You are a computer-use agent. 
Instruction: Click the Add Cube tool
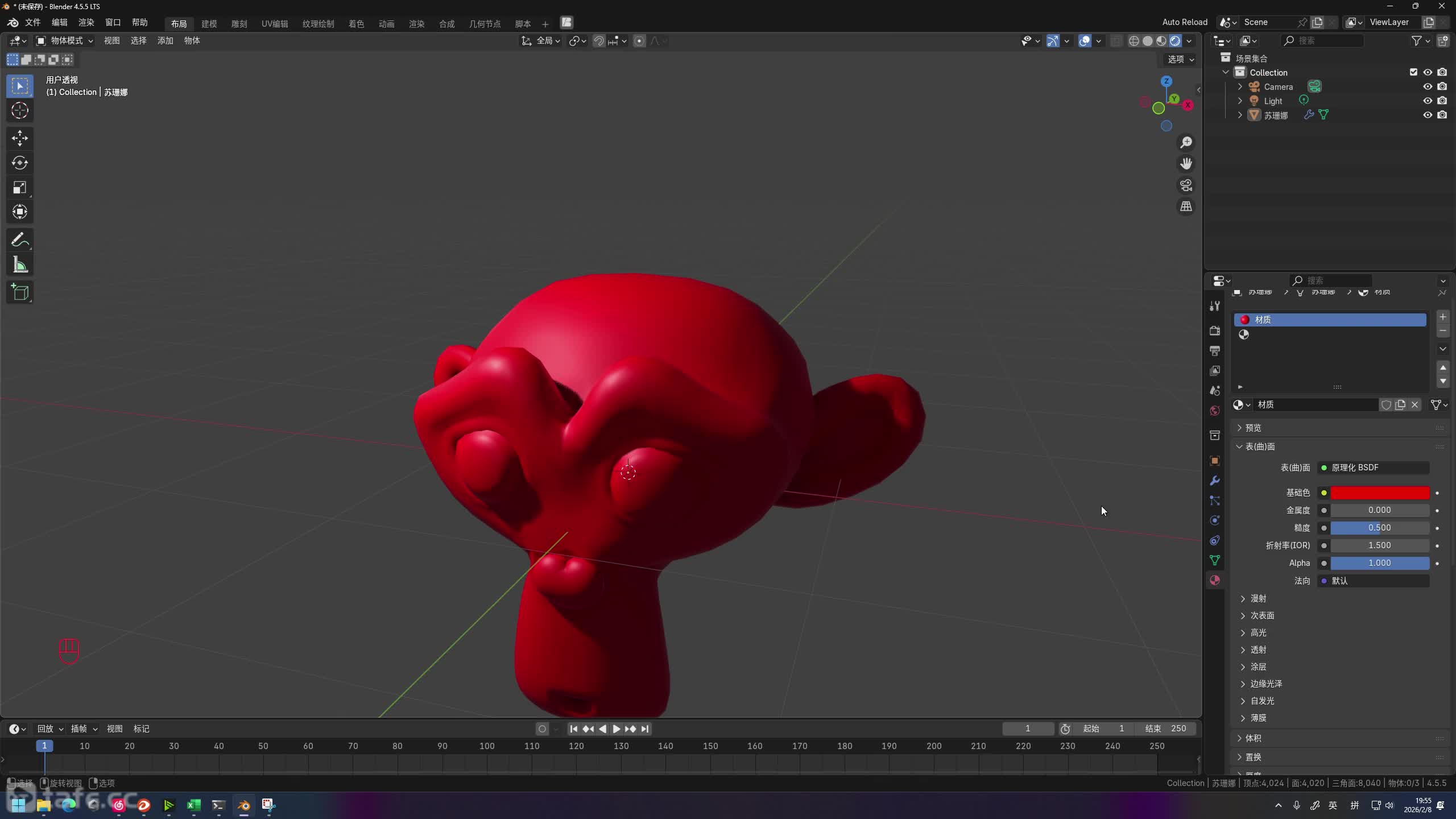pyautogui.click(x=20, y=292)
